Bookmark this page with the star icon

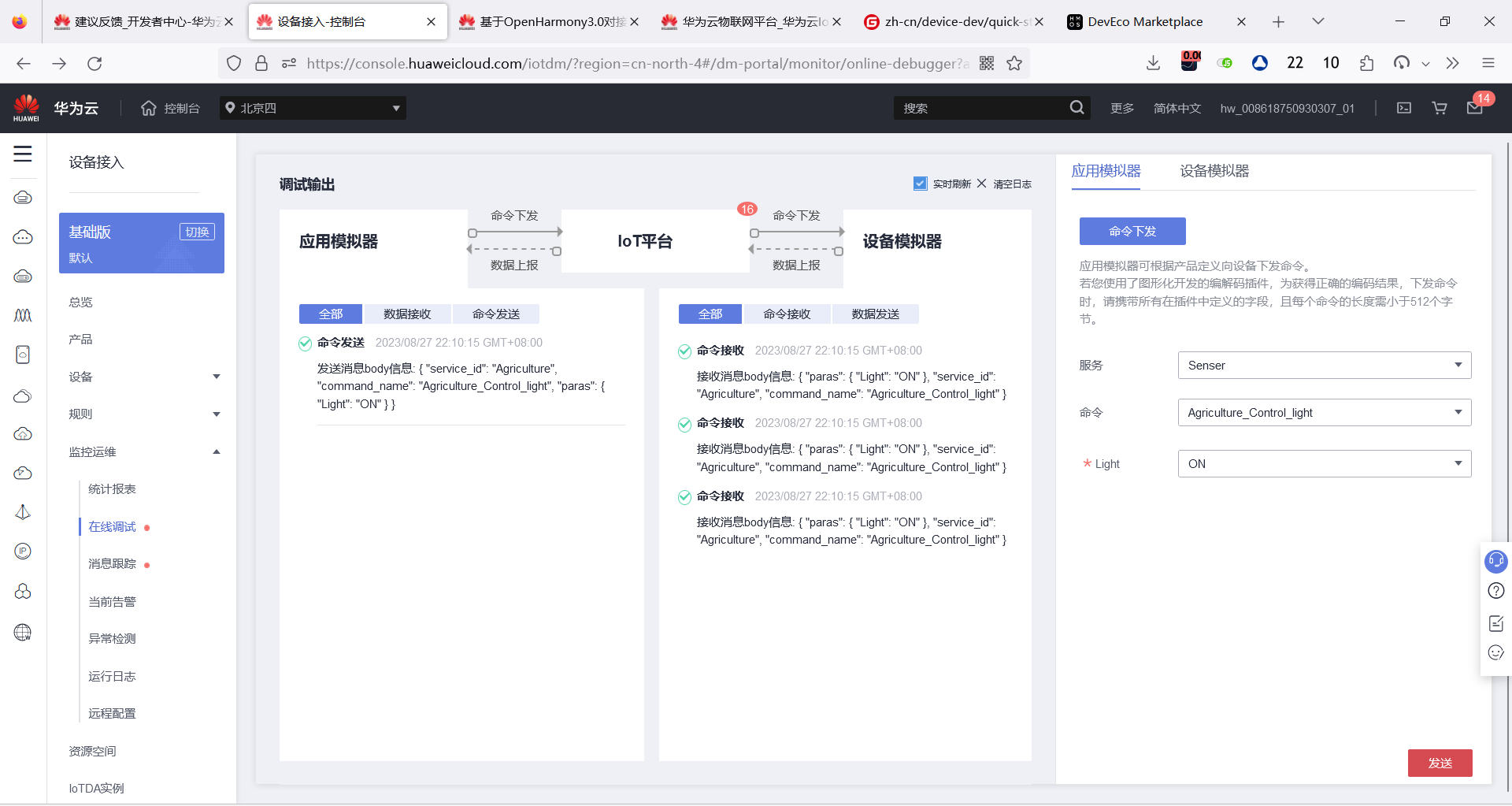click(x=1014, y=64)
